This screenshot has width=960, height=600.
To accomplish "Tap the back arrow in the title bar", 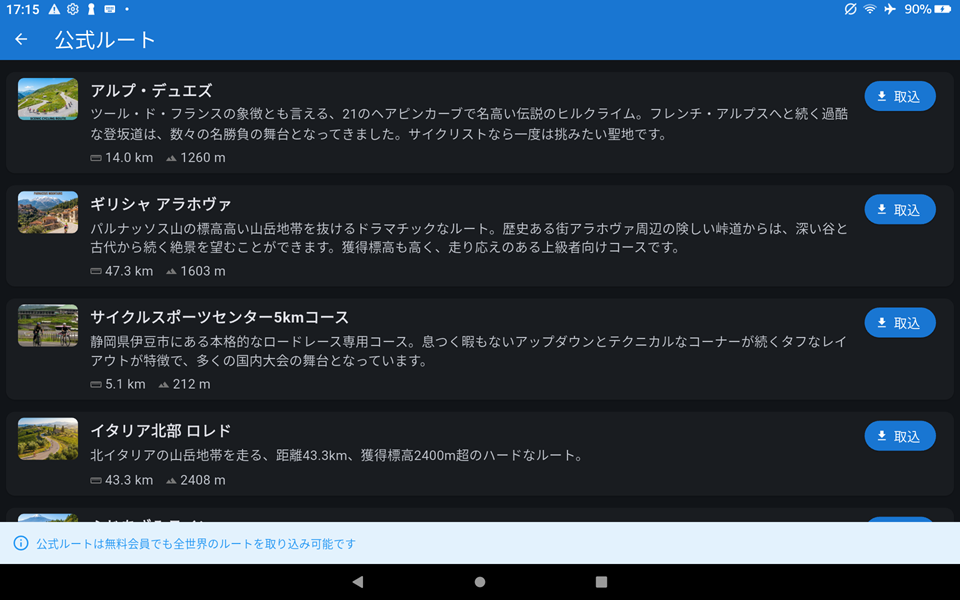I will tap(20, 38).
